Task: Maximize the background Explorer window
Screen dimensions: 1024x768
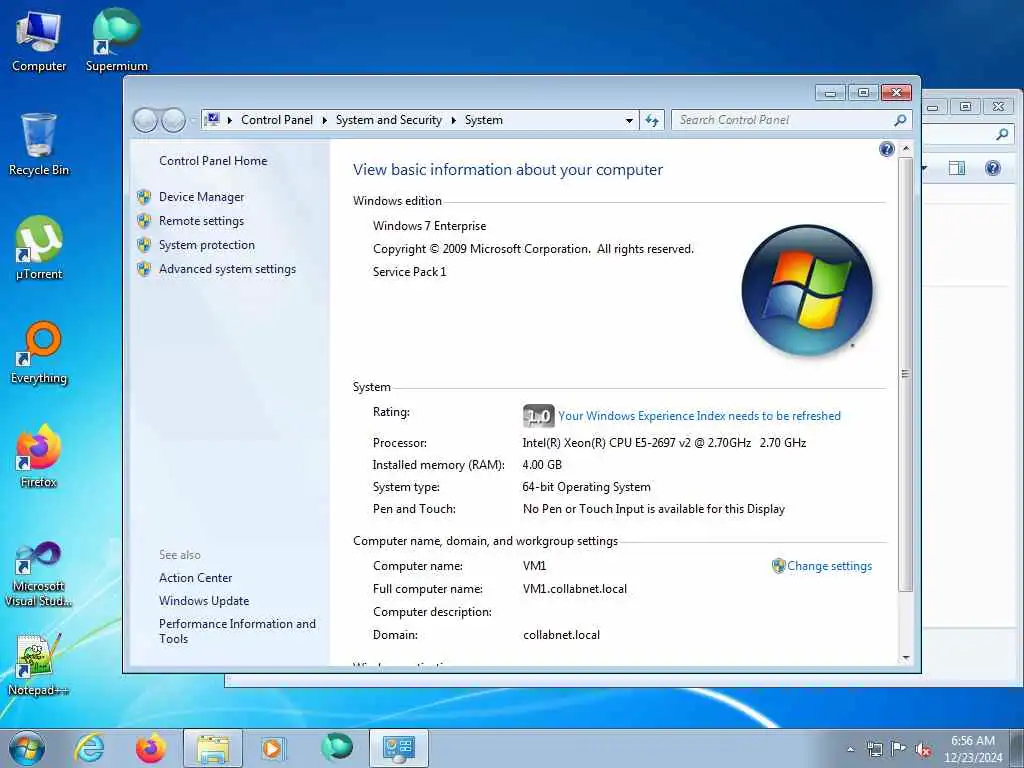Action: (x=965, y=106)
